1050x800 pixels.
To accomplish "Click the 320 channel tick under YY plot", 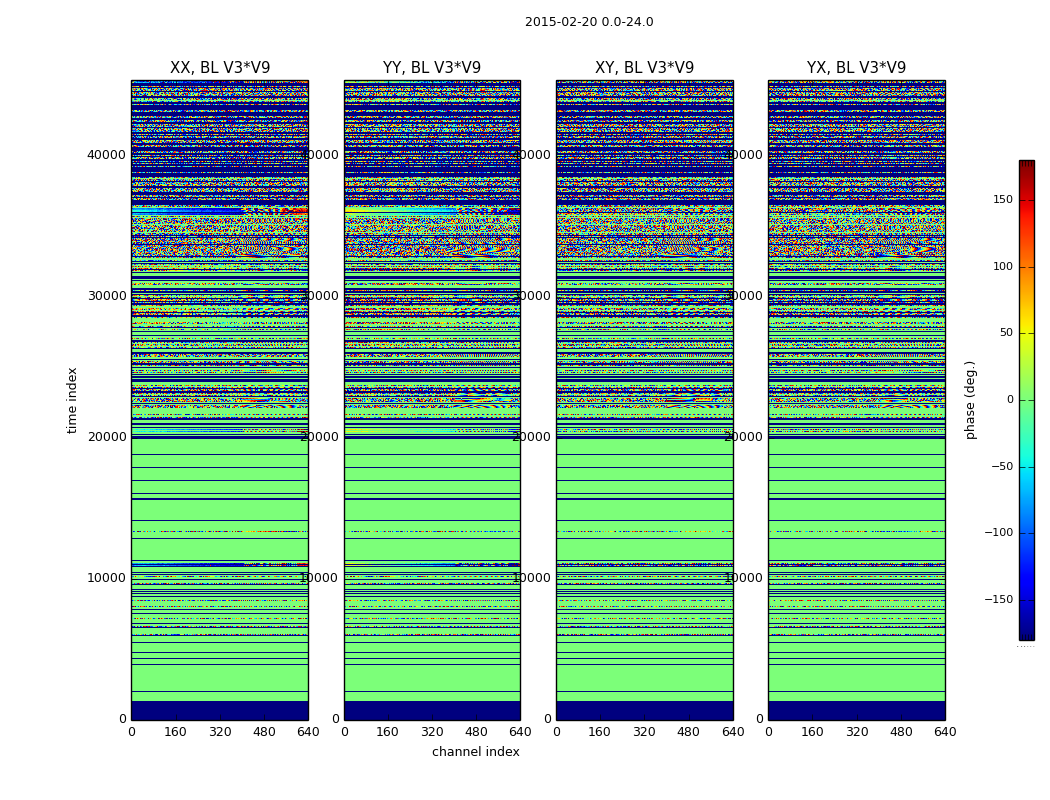I will [x=432, y=732].
